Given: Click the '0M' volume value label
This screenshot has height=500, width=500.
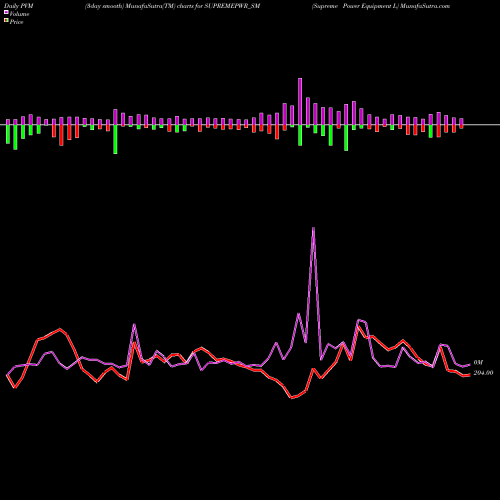Looking at the screenshot, I should 478,362.
